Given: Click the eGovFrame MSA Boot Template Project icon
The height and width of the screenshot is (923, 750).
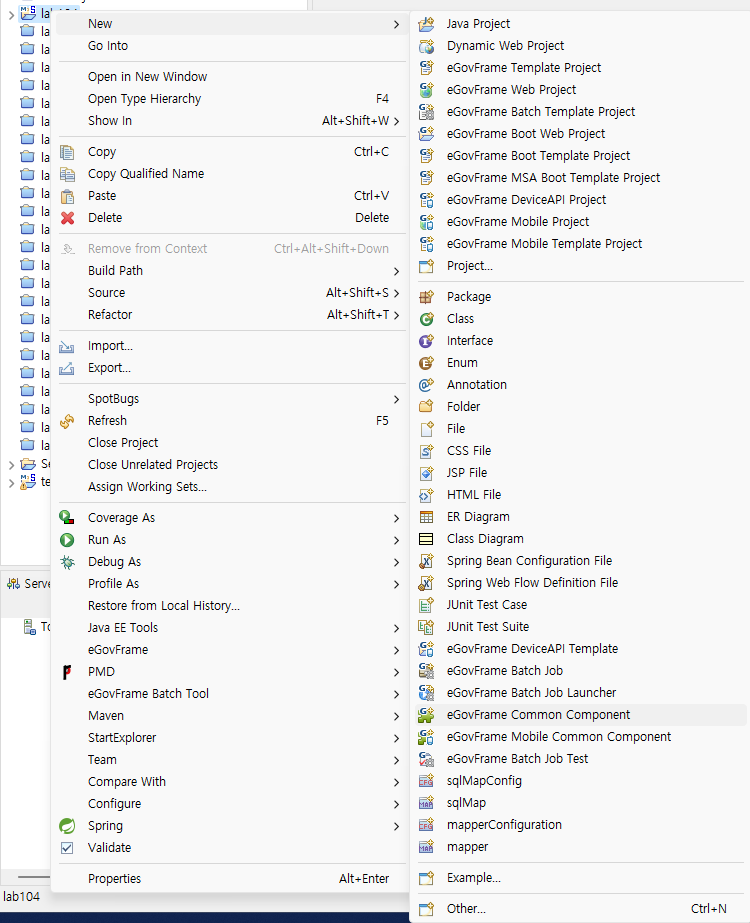Looking at the screenshot, I should [426, 178].
